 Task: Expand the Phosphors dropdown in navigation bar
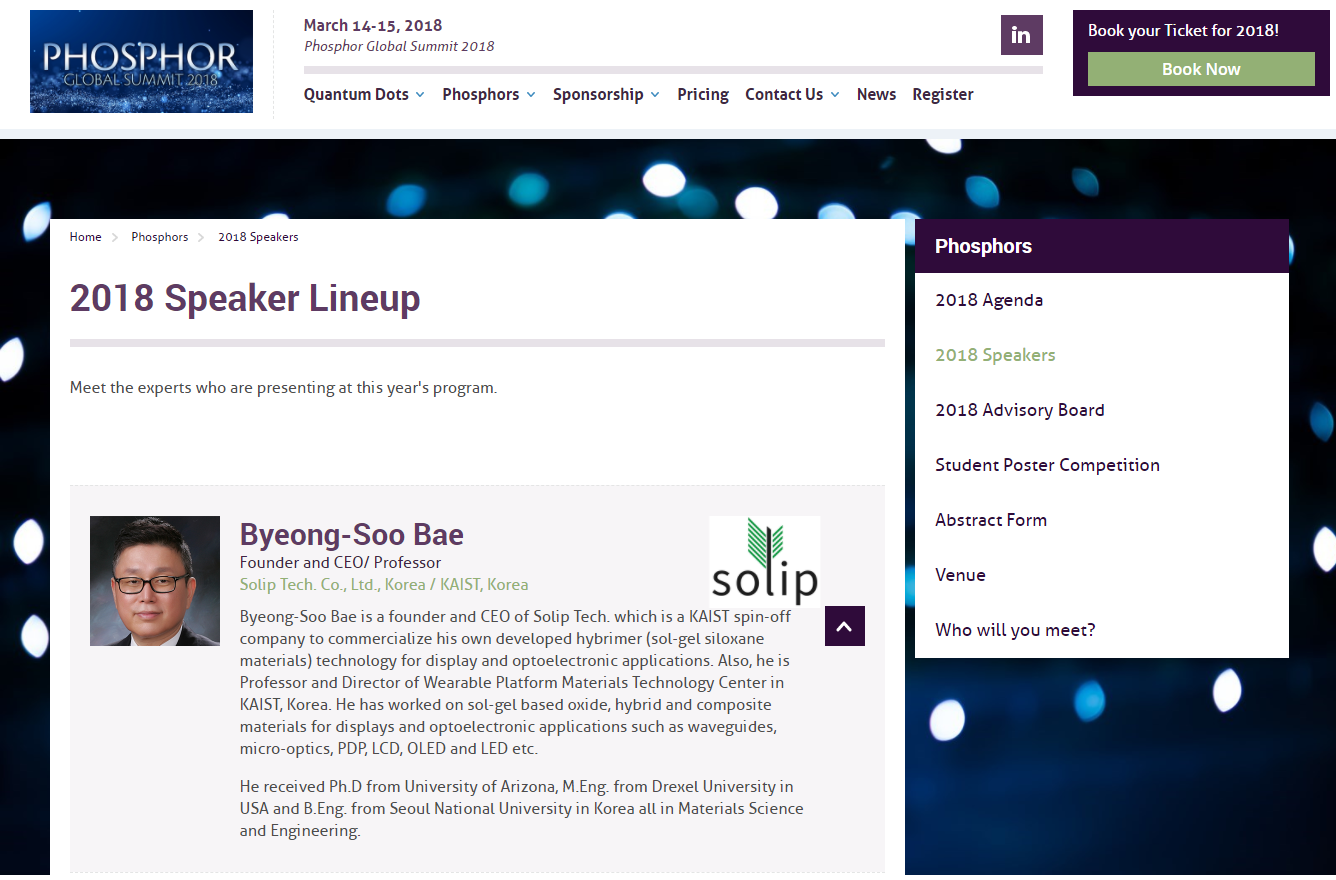pyautogui.click(x=489, y=94)
